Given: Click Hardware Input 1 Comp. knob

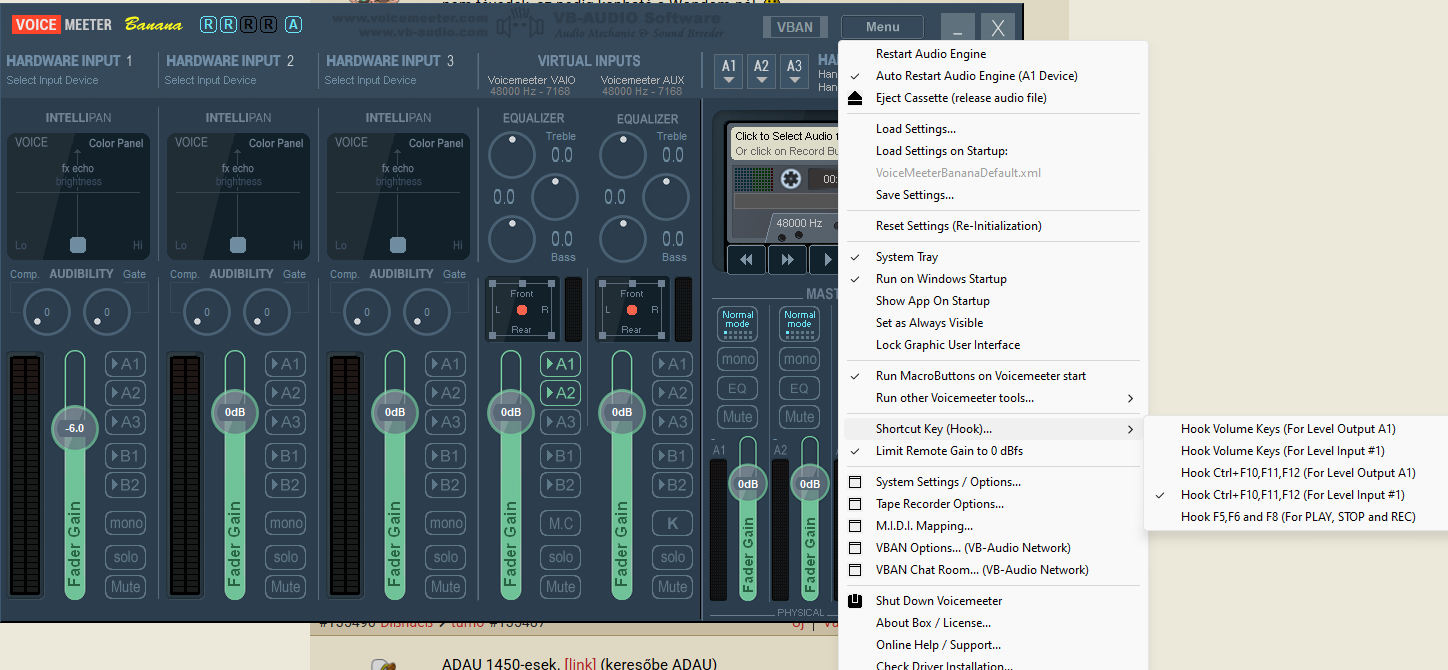Looking at the screenshot, I should click(x=46, y=312).
